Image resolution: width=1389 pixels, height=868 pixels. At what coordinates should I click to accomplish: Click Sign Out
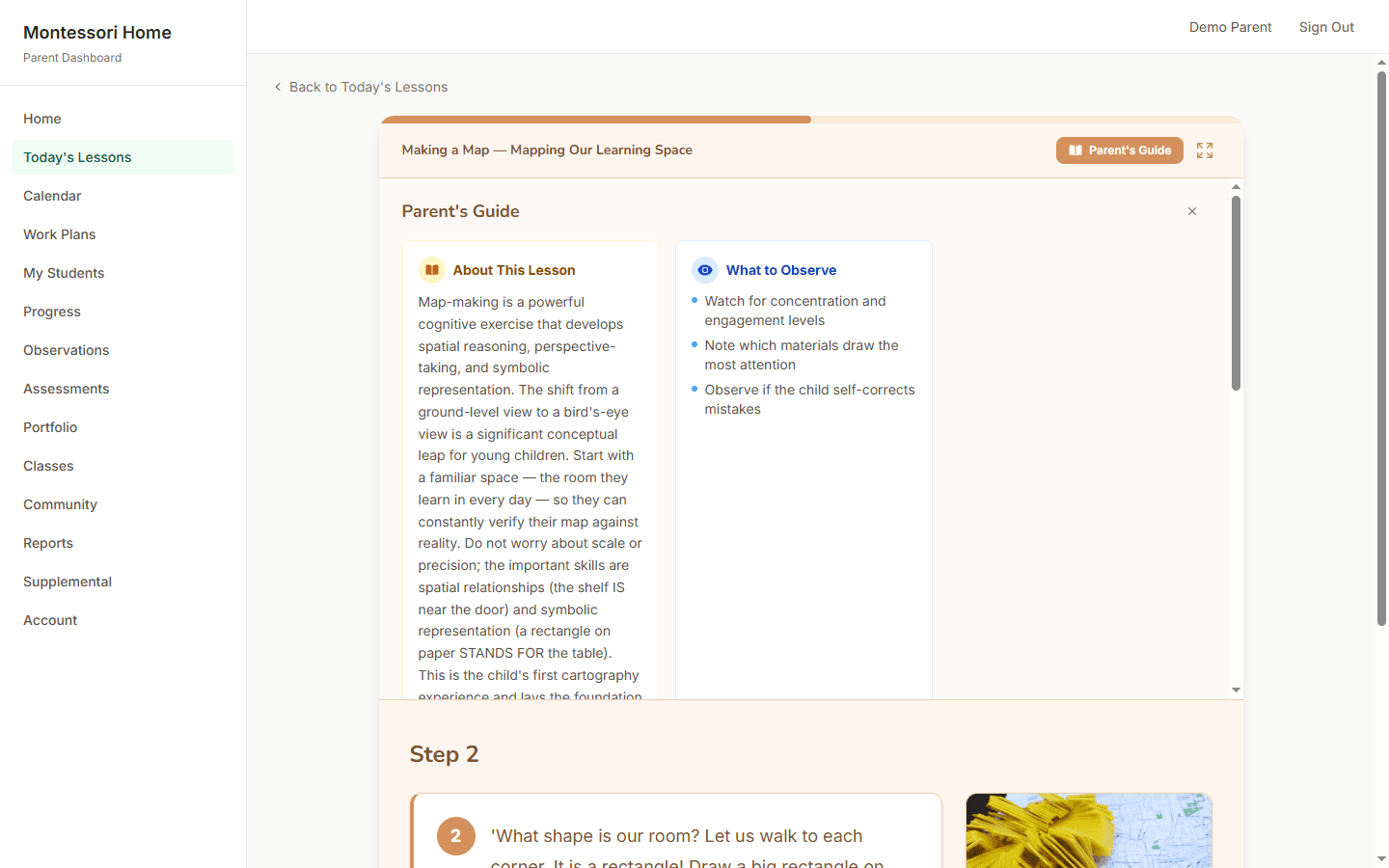(x=1326, y=27)
